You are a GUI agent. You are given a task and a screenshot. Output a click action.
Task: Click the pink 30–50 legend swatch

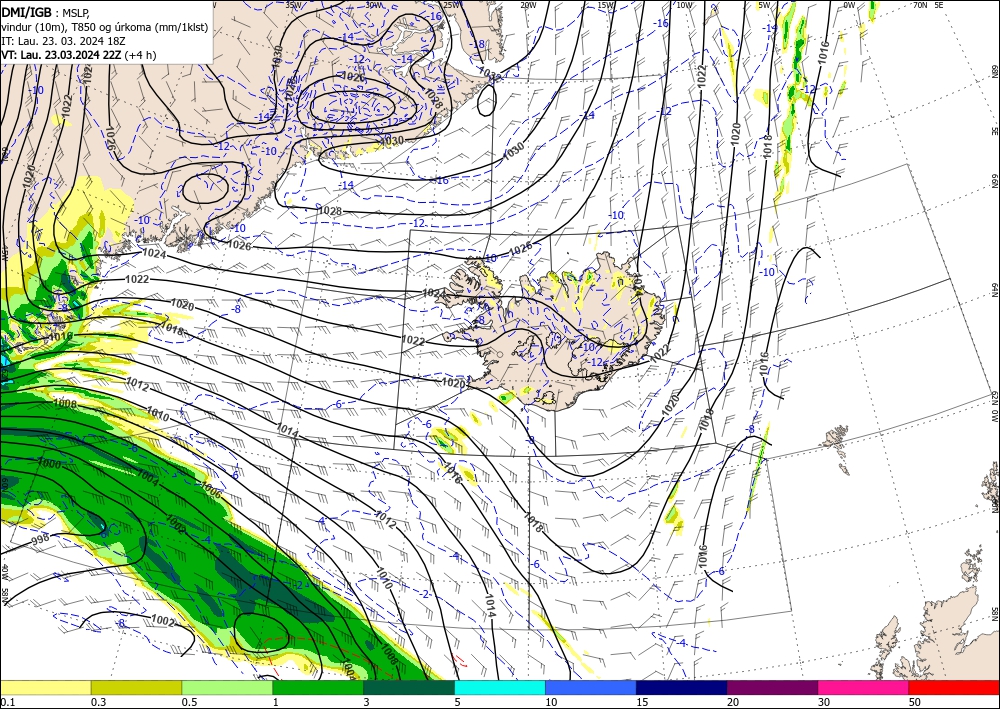(x=863, y=687)
